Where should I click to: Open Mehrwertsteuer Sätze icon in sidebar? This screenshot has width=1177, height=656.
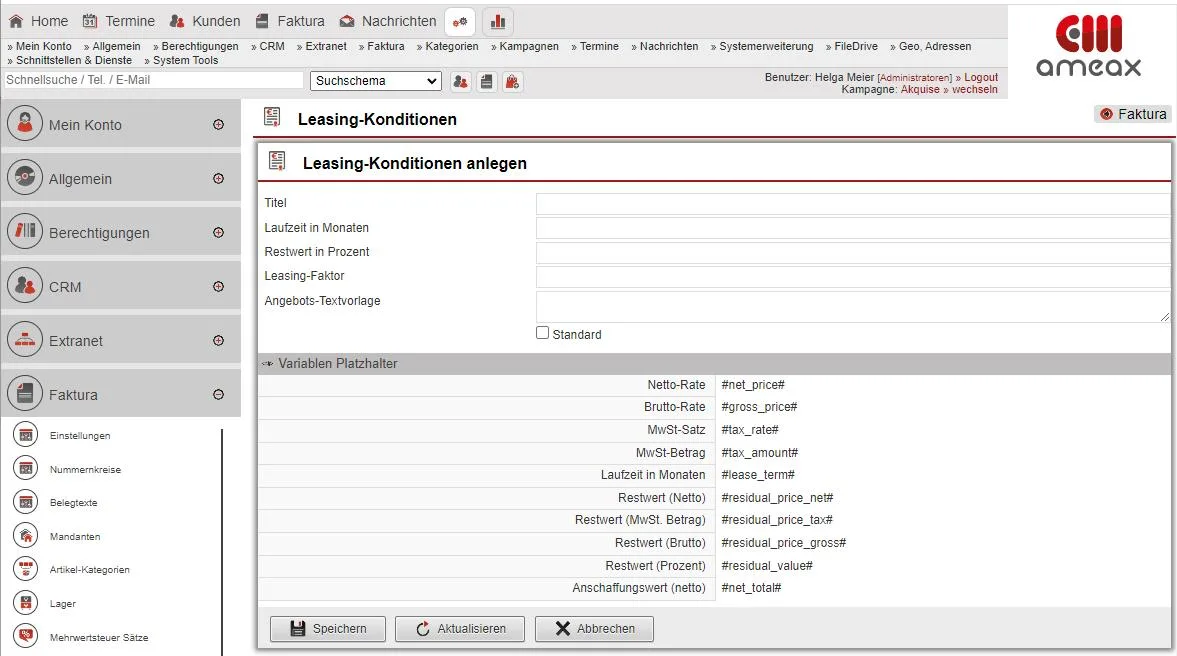point(26,637)
